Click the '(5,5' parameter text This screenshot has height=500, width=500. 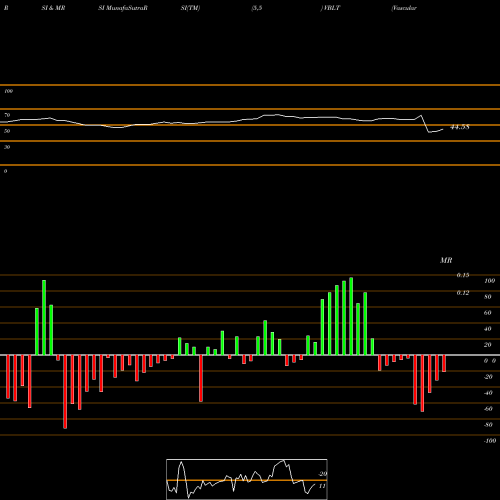click(x=257, y=8)
